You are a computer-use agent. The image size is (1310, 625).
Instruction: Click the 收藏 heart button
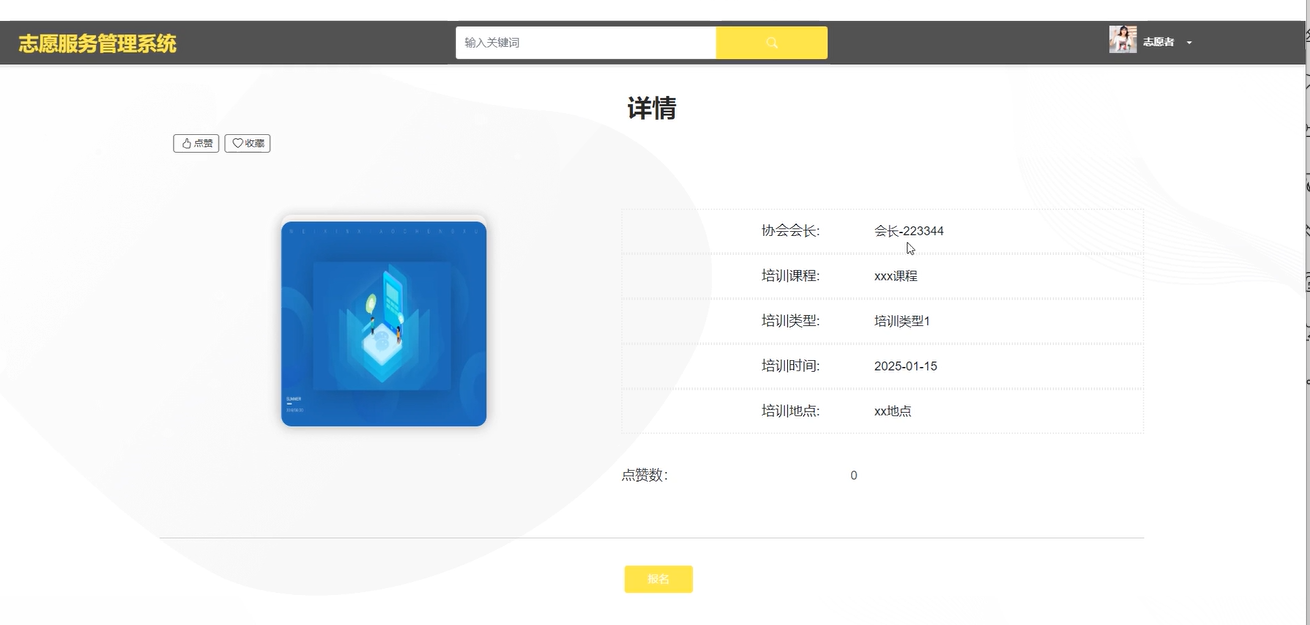[247, 143]
